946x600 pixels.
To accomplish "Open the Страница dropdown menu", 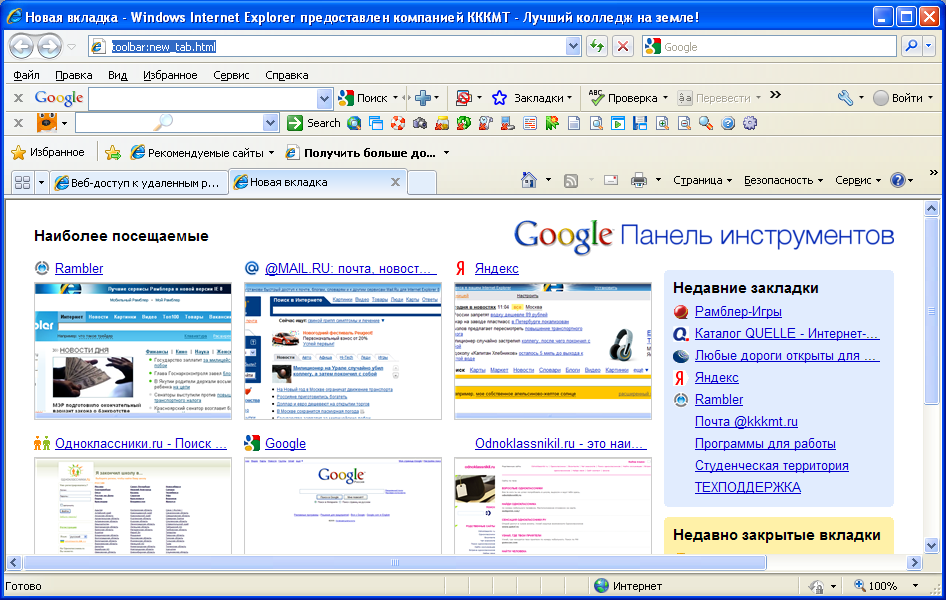I will pos(702,180).
